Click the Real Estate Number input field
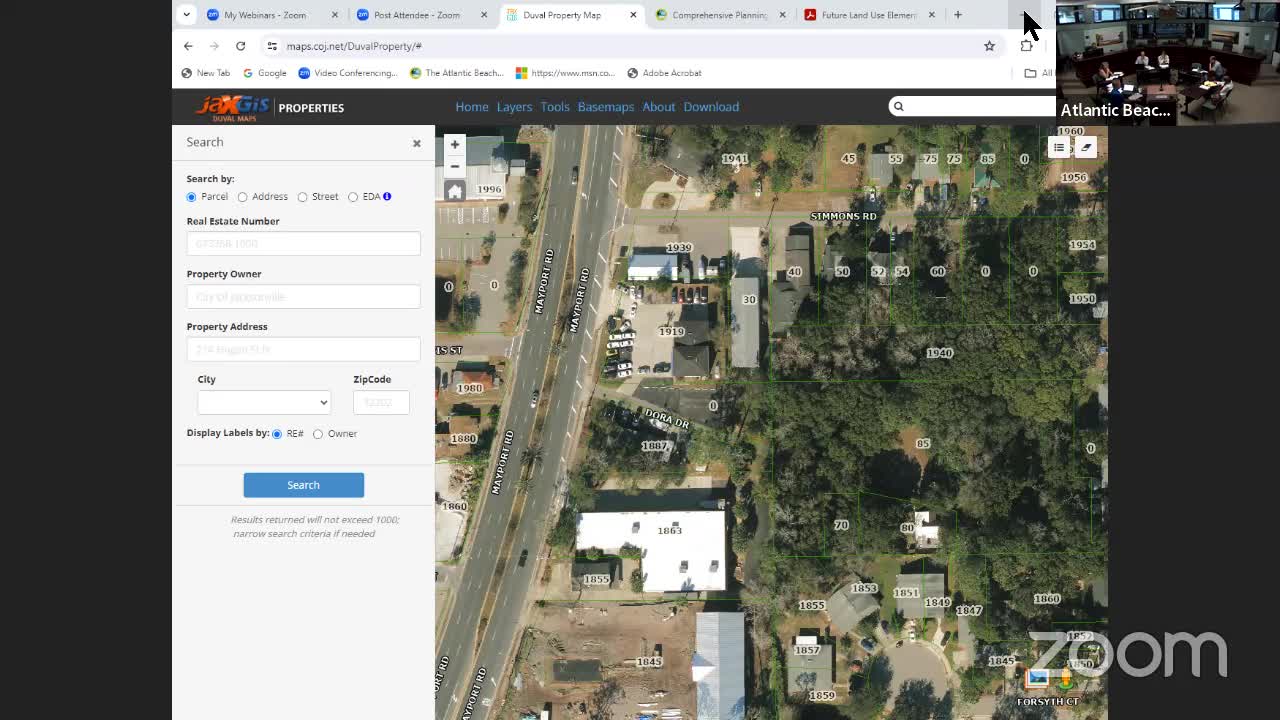The image size is (1280, 720). pos(303,243)
